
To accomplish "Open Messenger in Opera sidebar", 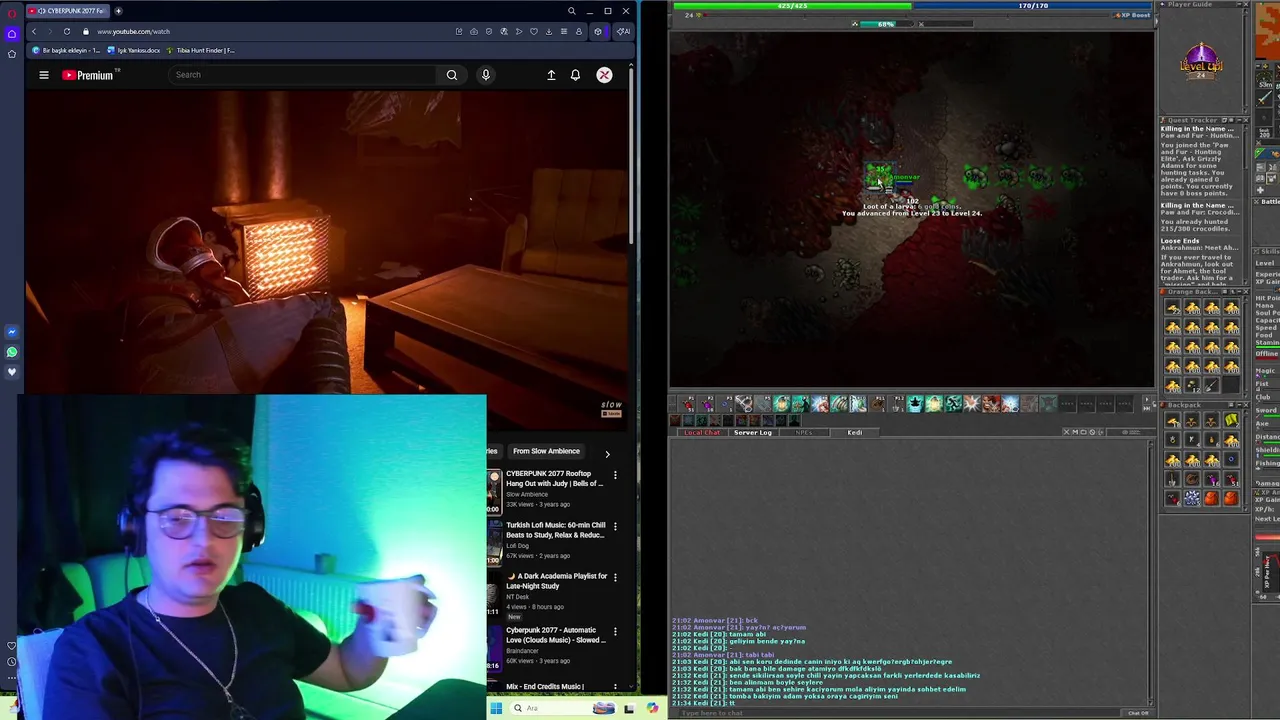I will [12, 332].
